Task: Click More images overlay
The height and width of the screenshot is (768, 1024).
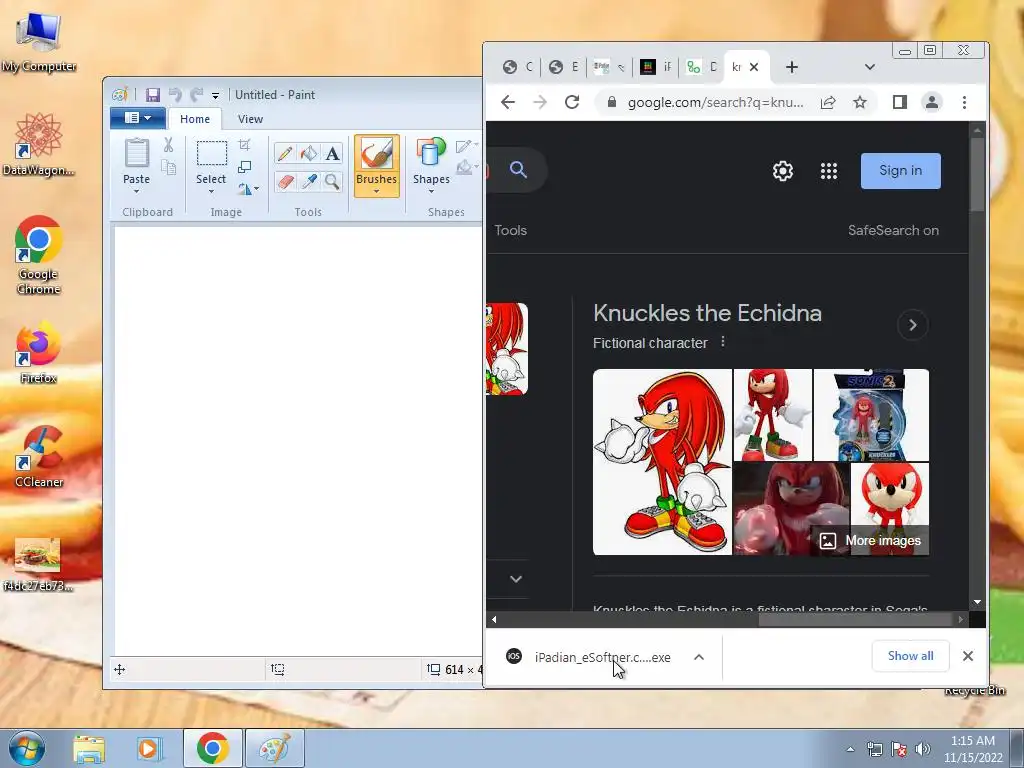Action: pyautogui.click(x=870, y=541)
